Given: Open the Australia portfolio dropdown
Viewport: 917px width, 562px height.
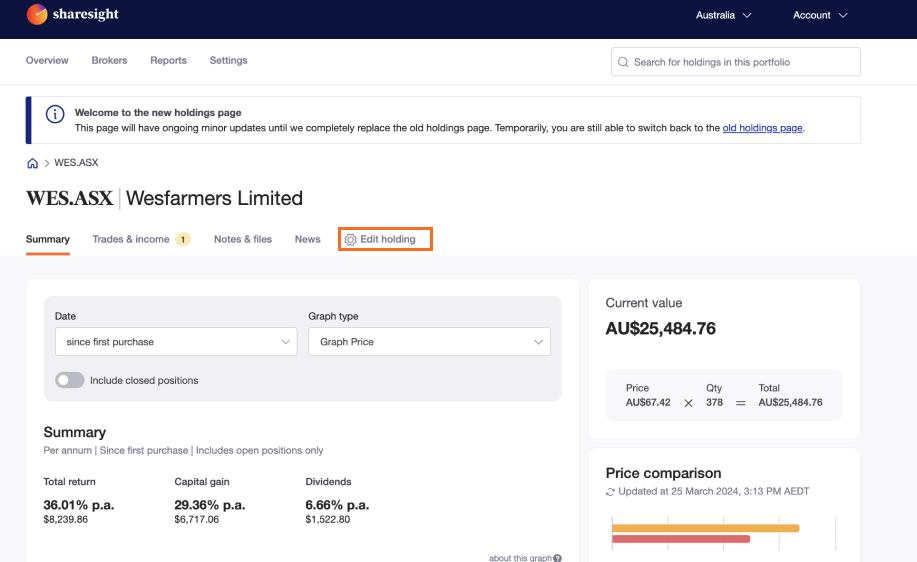Looking at the screenshot, I should [723, 15].
